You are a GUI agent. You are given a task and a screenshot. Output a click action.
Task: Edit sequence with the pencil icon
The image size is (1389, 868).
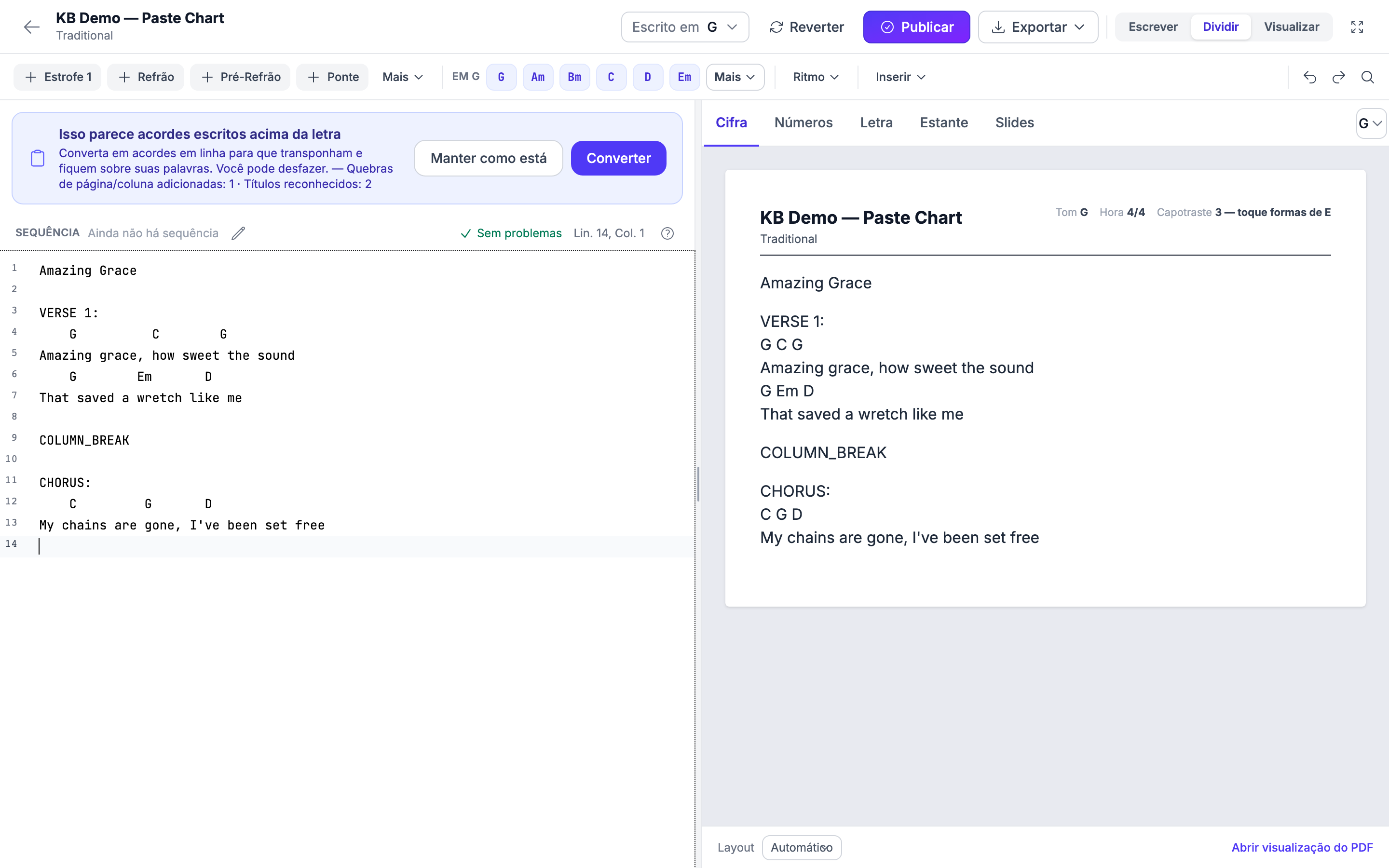pyautogui.click(x=238, y=233)
